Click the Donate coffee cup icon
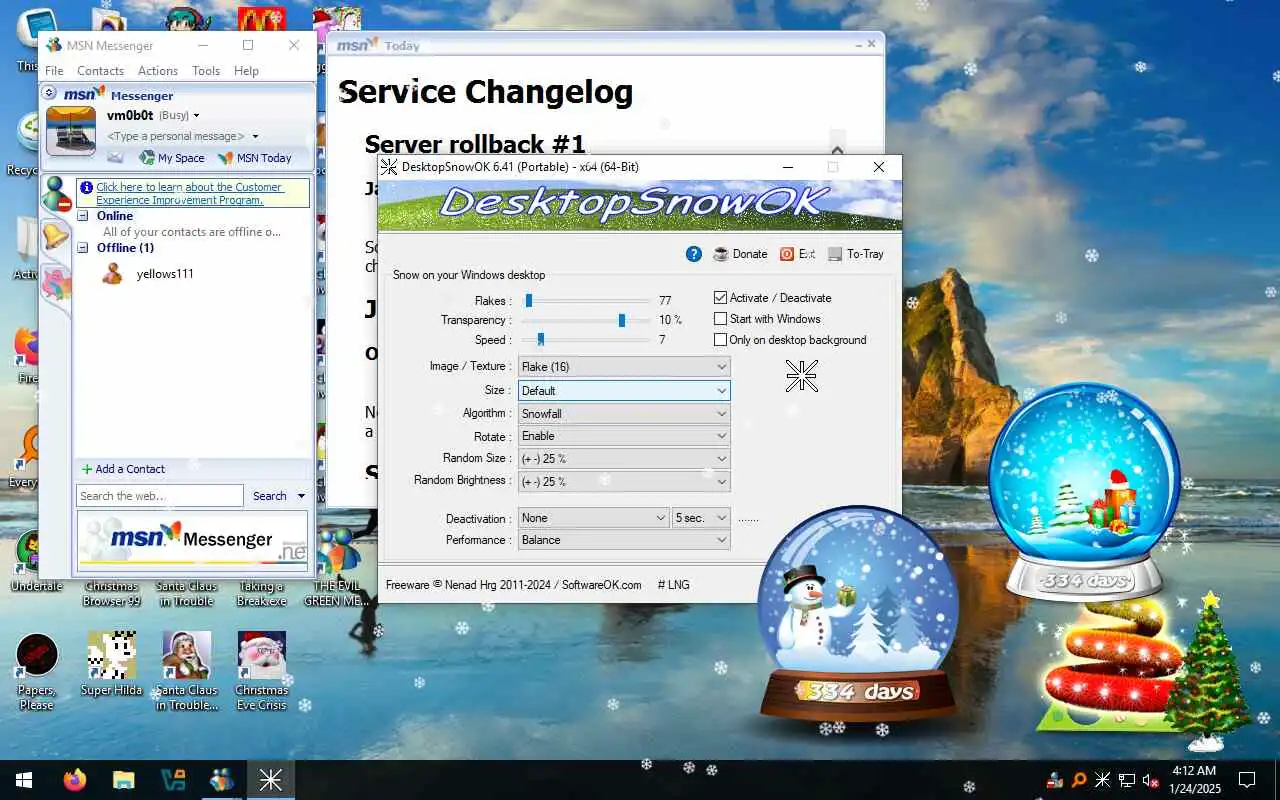Screen dimensions: 1280x800 click(x=721, y=254)
